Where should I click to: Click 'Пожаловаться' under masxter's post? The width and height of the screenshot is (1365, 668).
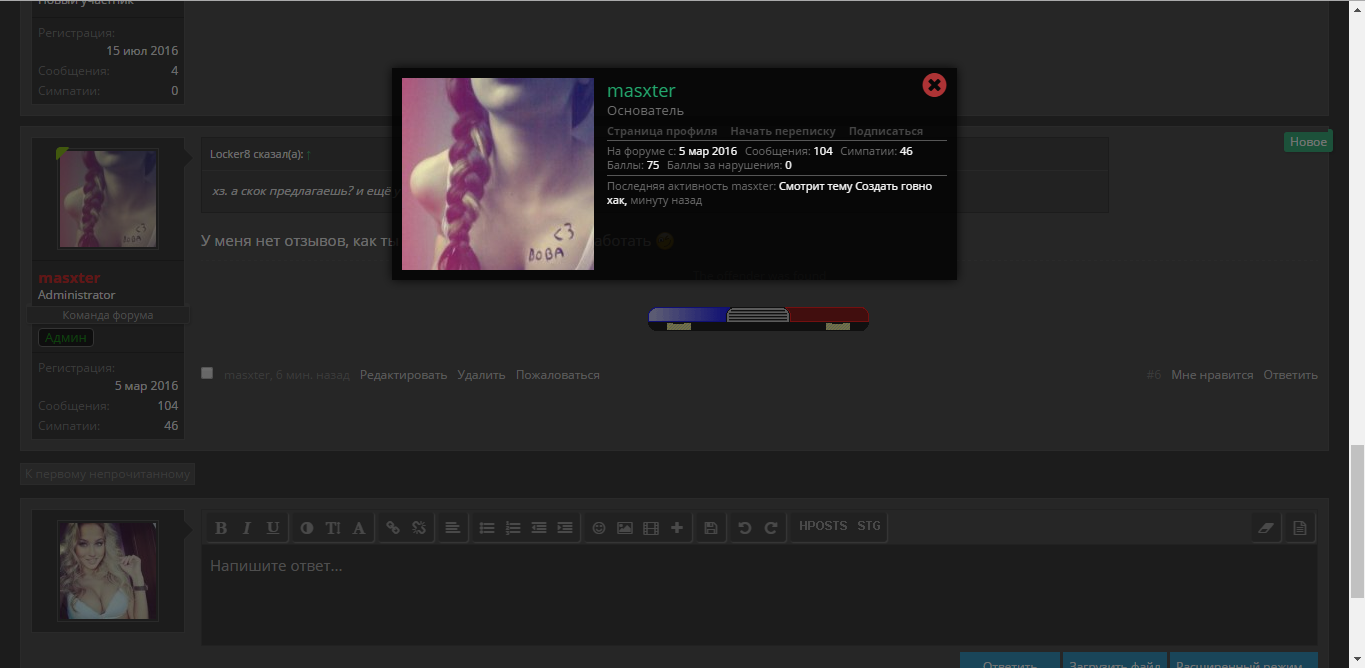pos(558,375)
